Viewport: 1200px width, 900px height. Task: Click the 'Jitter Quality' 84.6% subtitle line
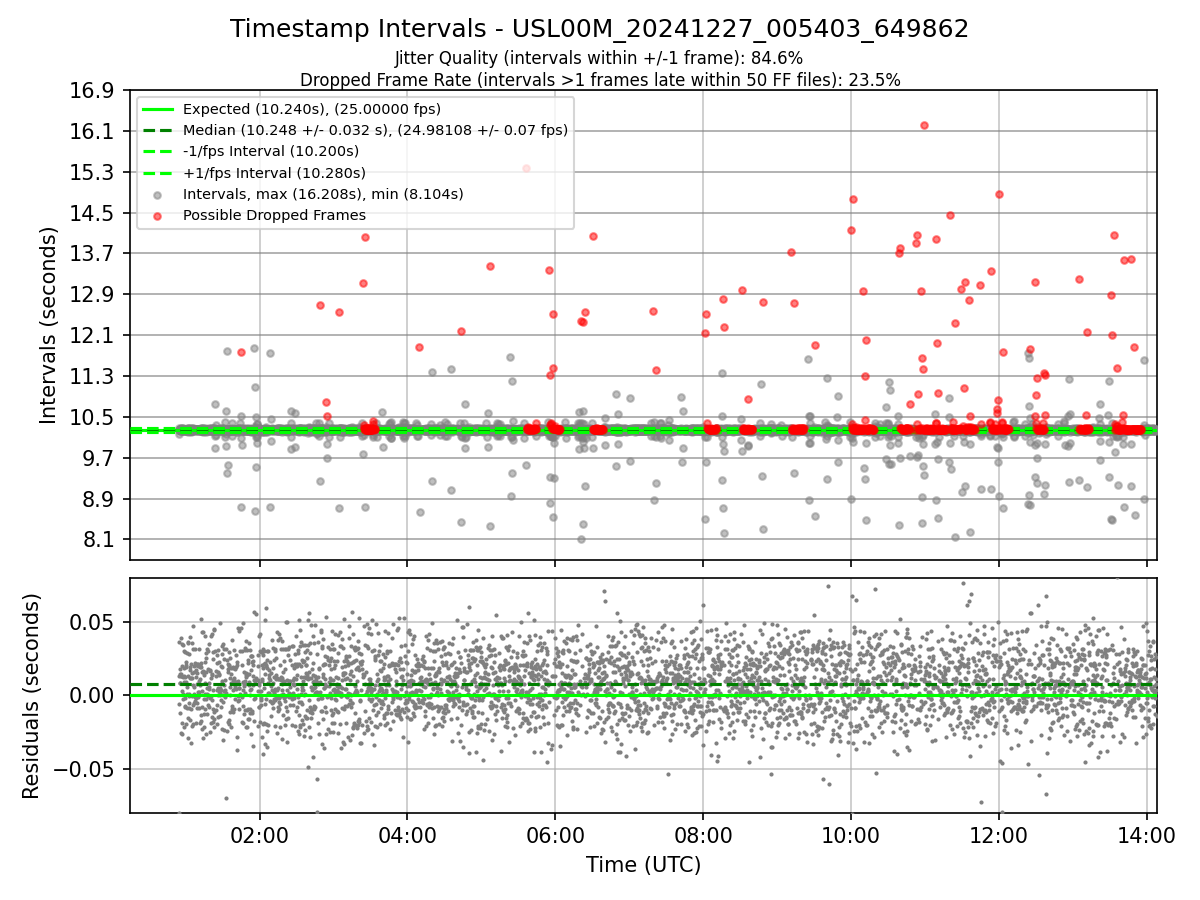599,58
